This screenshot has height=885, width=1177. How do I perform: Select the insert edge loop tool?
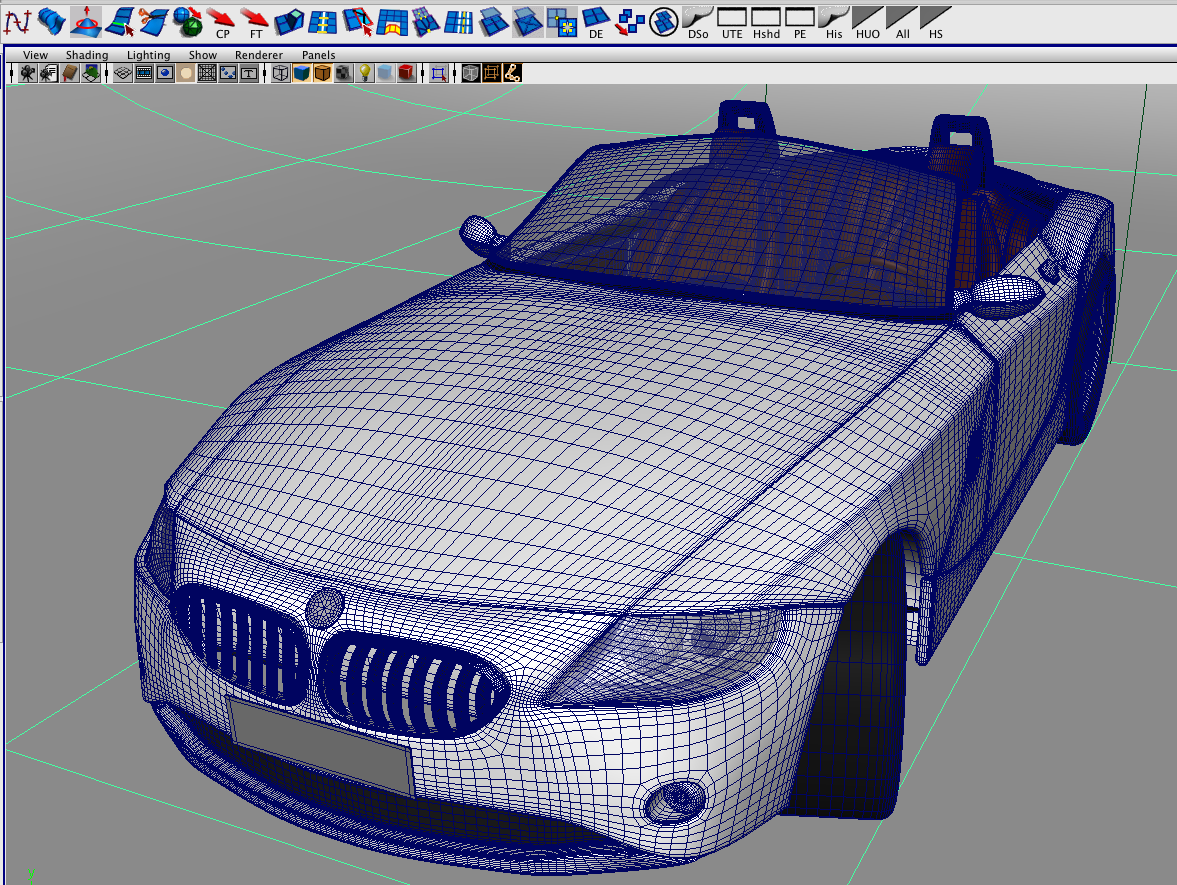click(323, 21)
